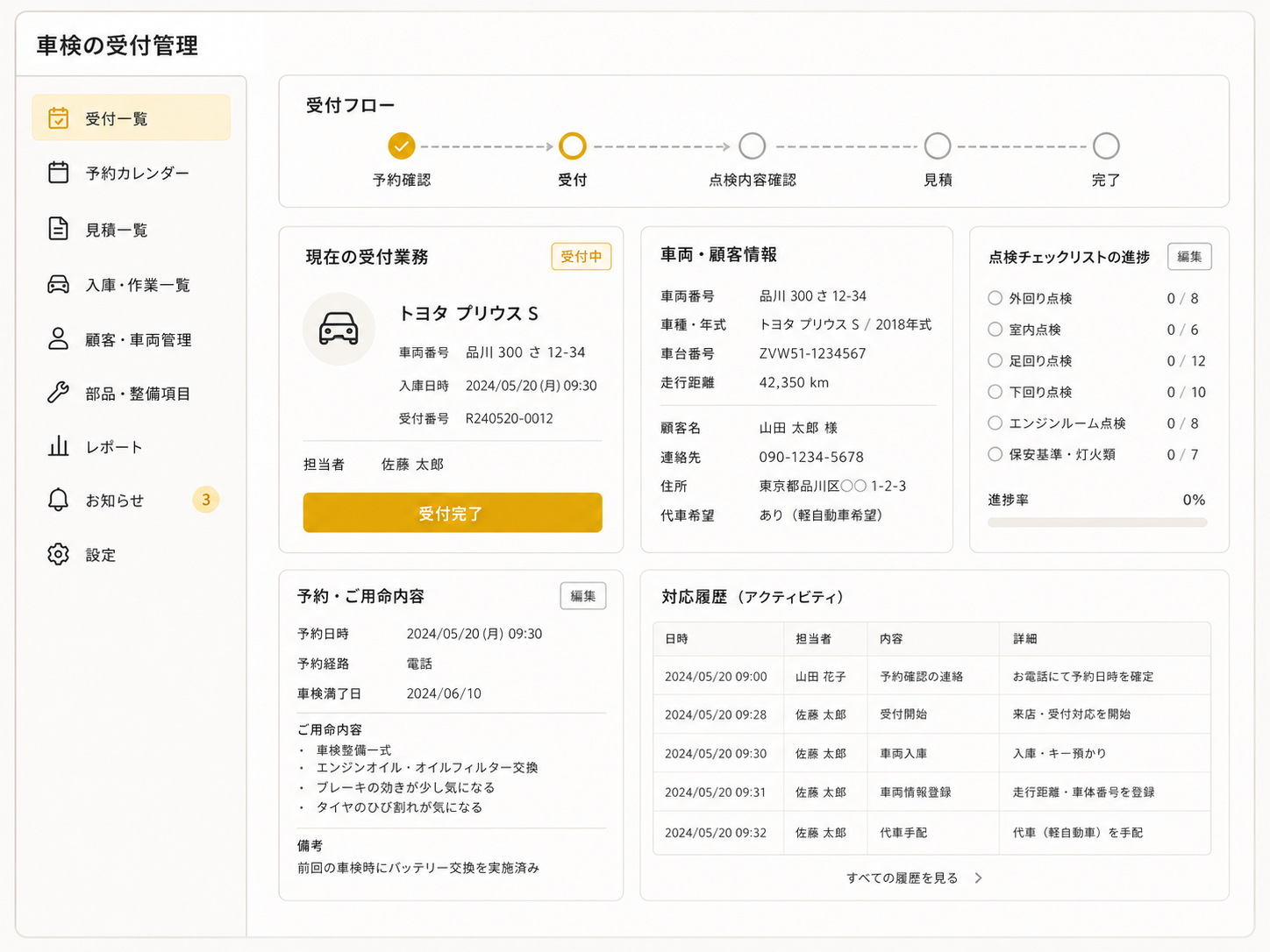Click history row 車両情報登録
This screenshot has height=952, width=1270.
(x=931, y=792)
